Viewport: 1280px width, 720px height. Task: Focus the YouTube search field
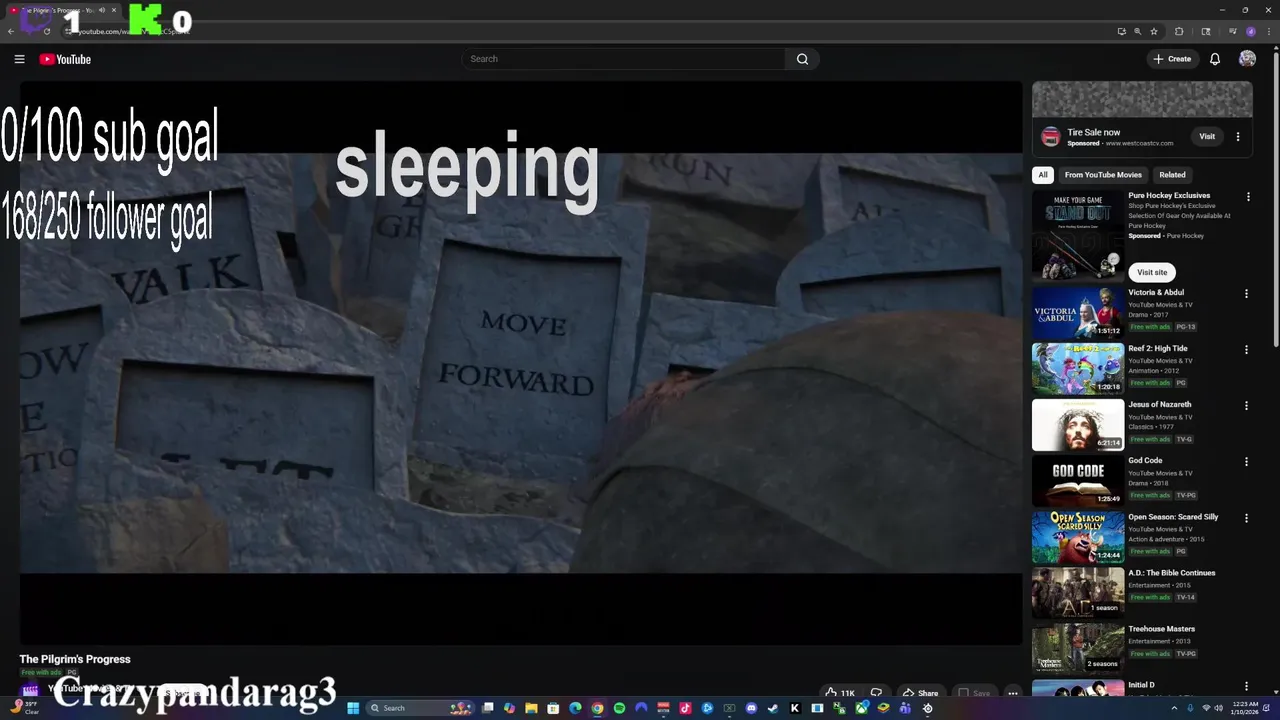point(624,59)
